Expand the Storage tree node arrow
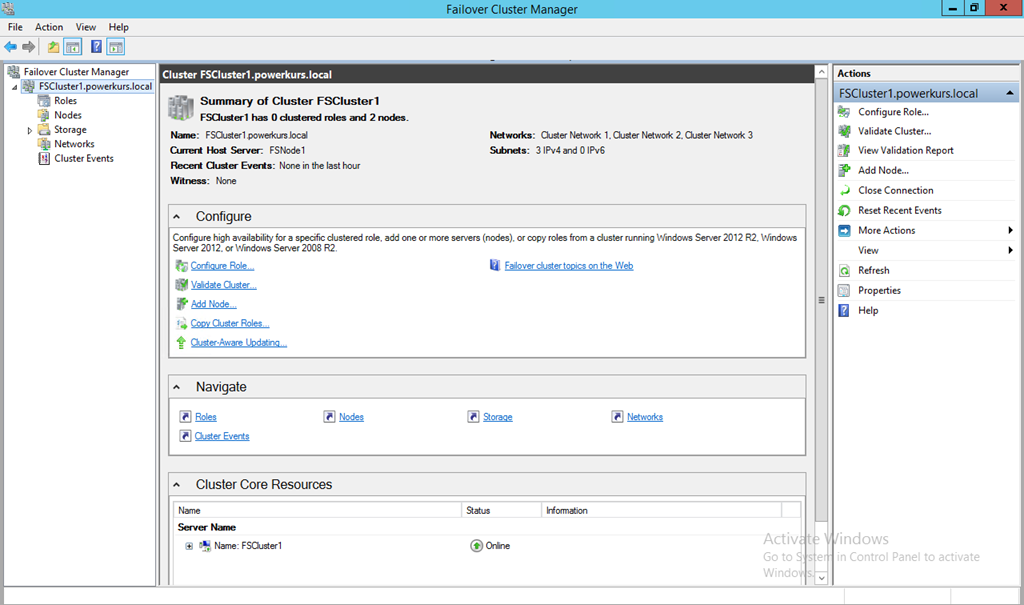Image resolution: width=1024 pixels, height=605 pixels. [x=29, y=130]
